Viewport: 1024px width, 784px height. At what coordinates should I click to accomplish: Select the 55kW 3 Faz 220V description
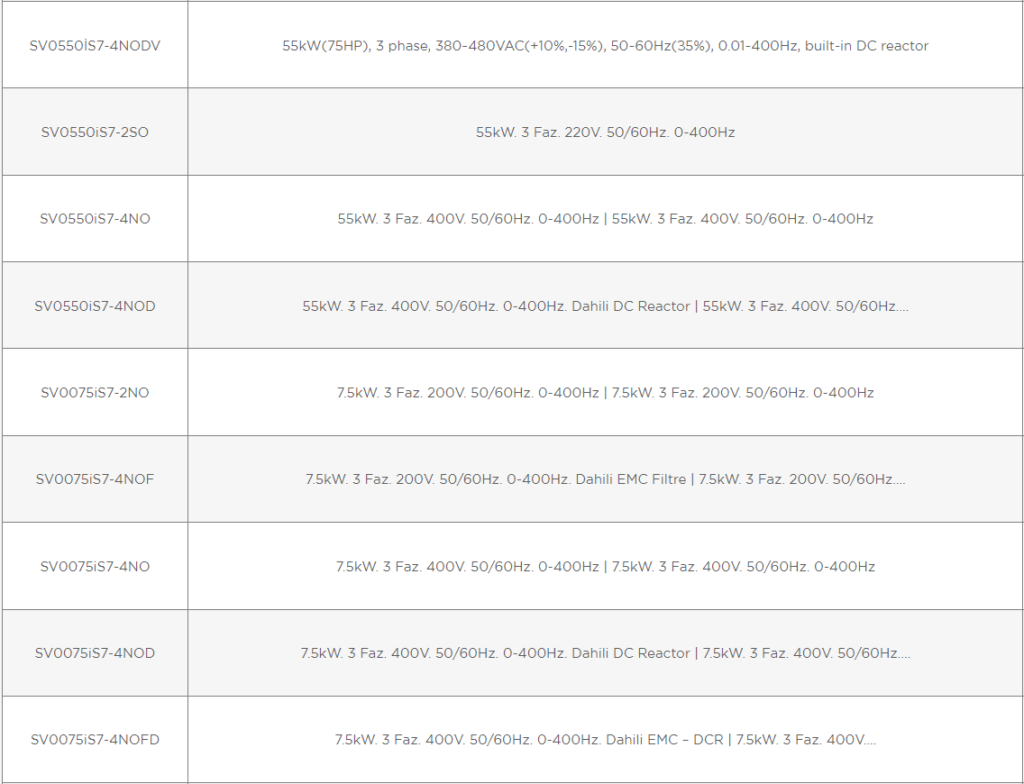[605, 132]
